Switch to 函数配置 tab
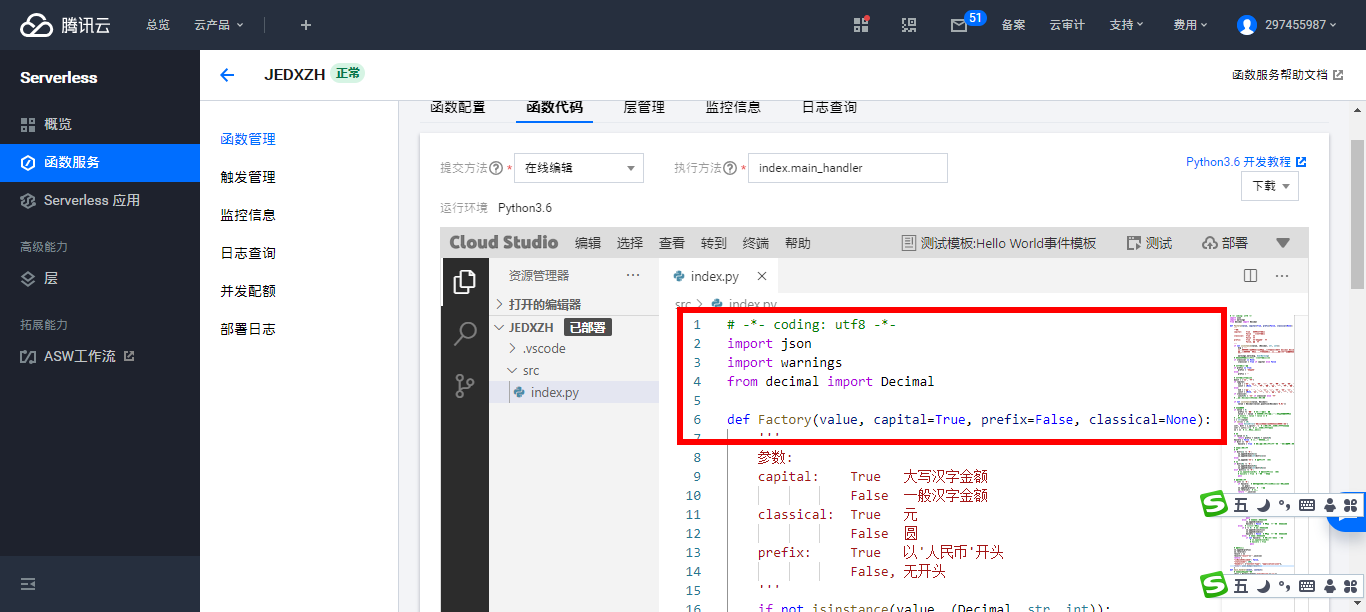This screenshot has width=1366, height=612. tap(457, 107)
